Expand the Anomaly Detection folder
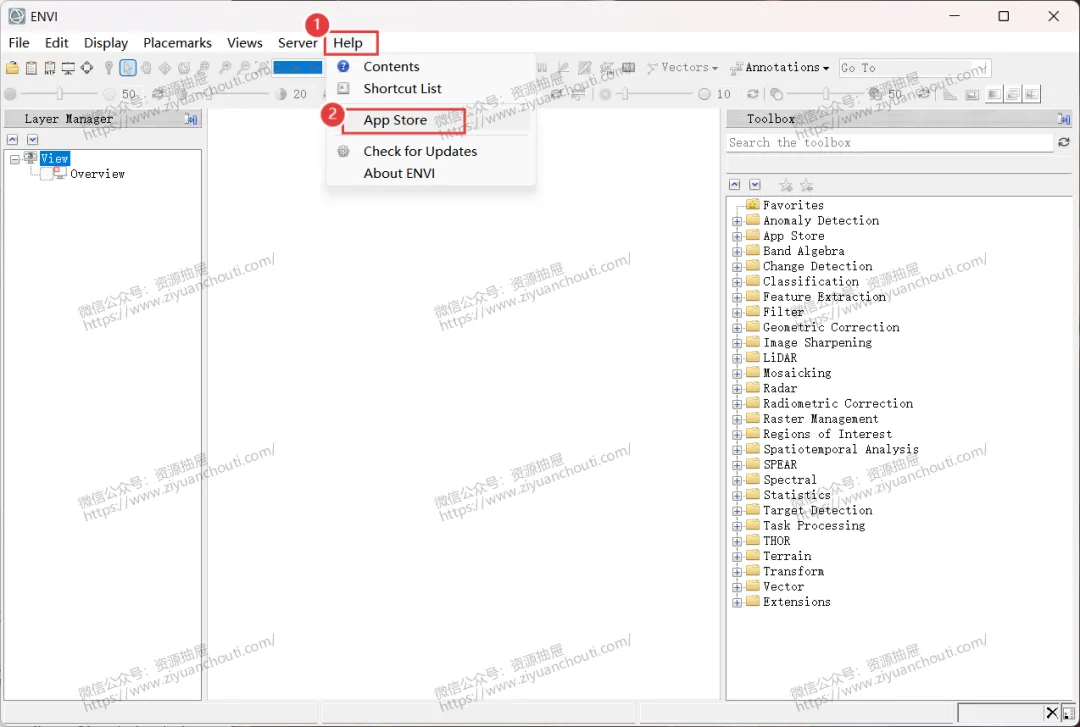The width and height of the screenshot is (1080, 727). tap(737, 221)
